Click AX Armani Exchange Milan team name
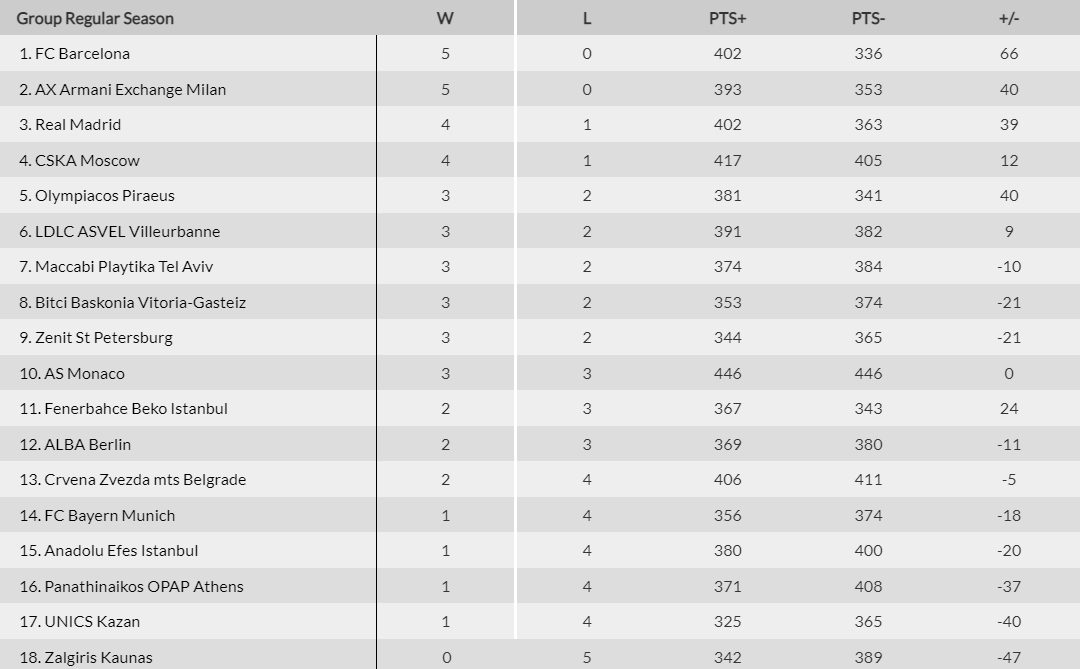The width and height of the screenshot is (1083, 669). coord(130,90)
